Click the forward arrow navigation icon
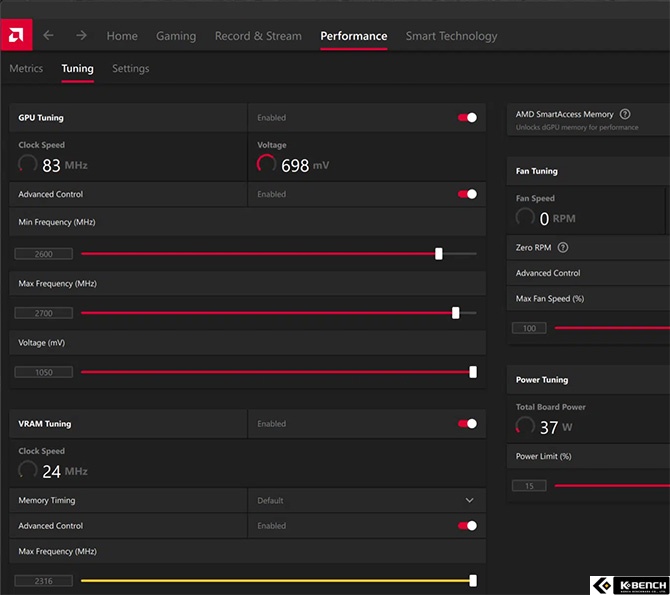Screen dimensions: 670x595 [82, 36]
